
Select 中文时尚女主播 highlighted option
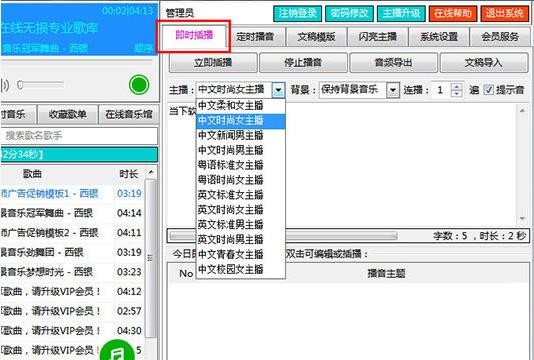tap(240, 121)
